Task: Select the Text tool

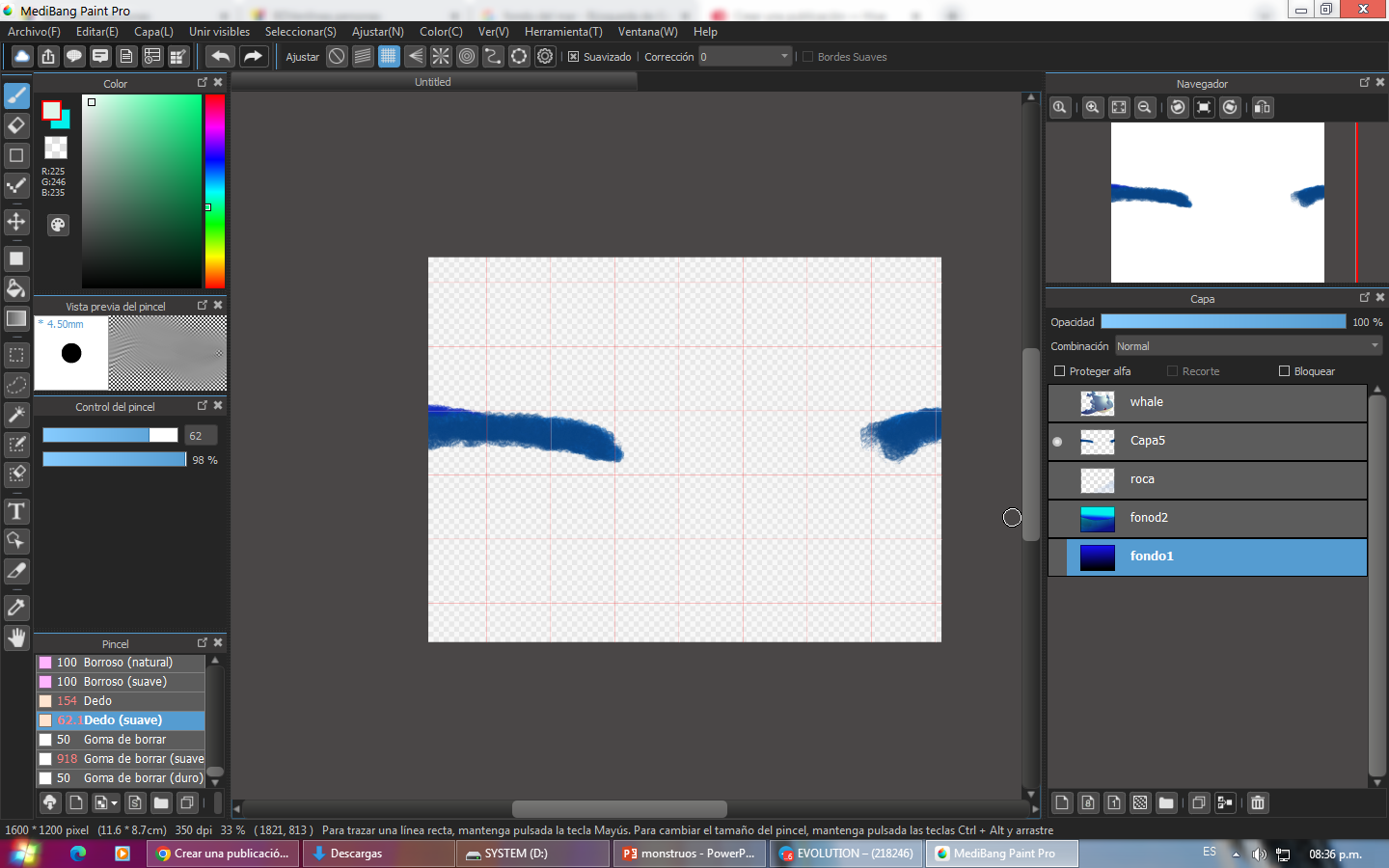Action: [16, 511]
